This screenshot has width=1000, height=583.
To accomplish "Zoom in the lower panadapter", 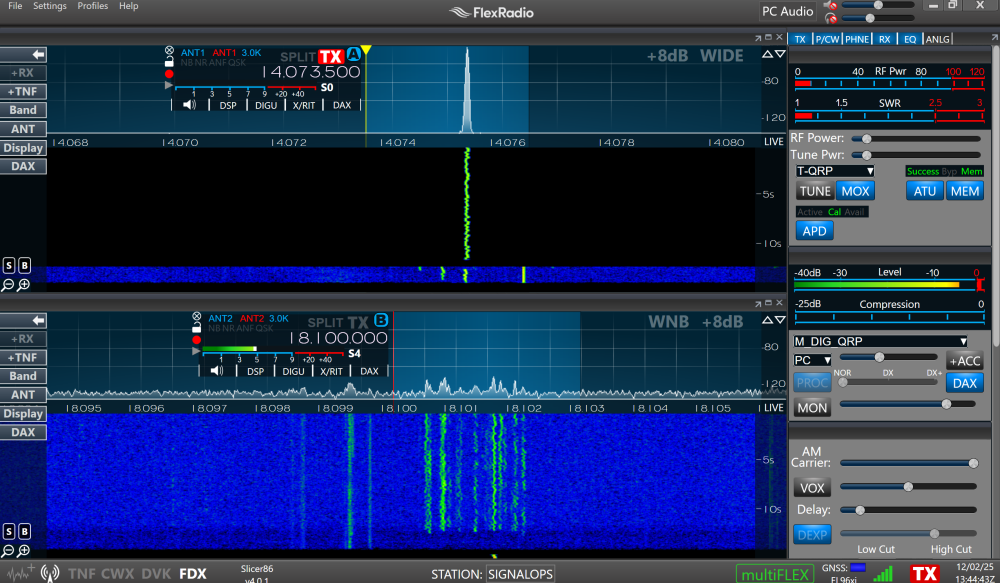I will tap(24, 550).
